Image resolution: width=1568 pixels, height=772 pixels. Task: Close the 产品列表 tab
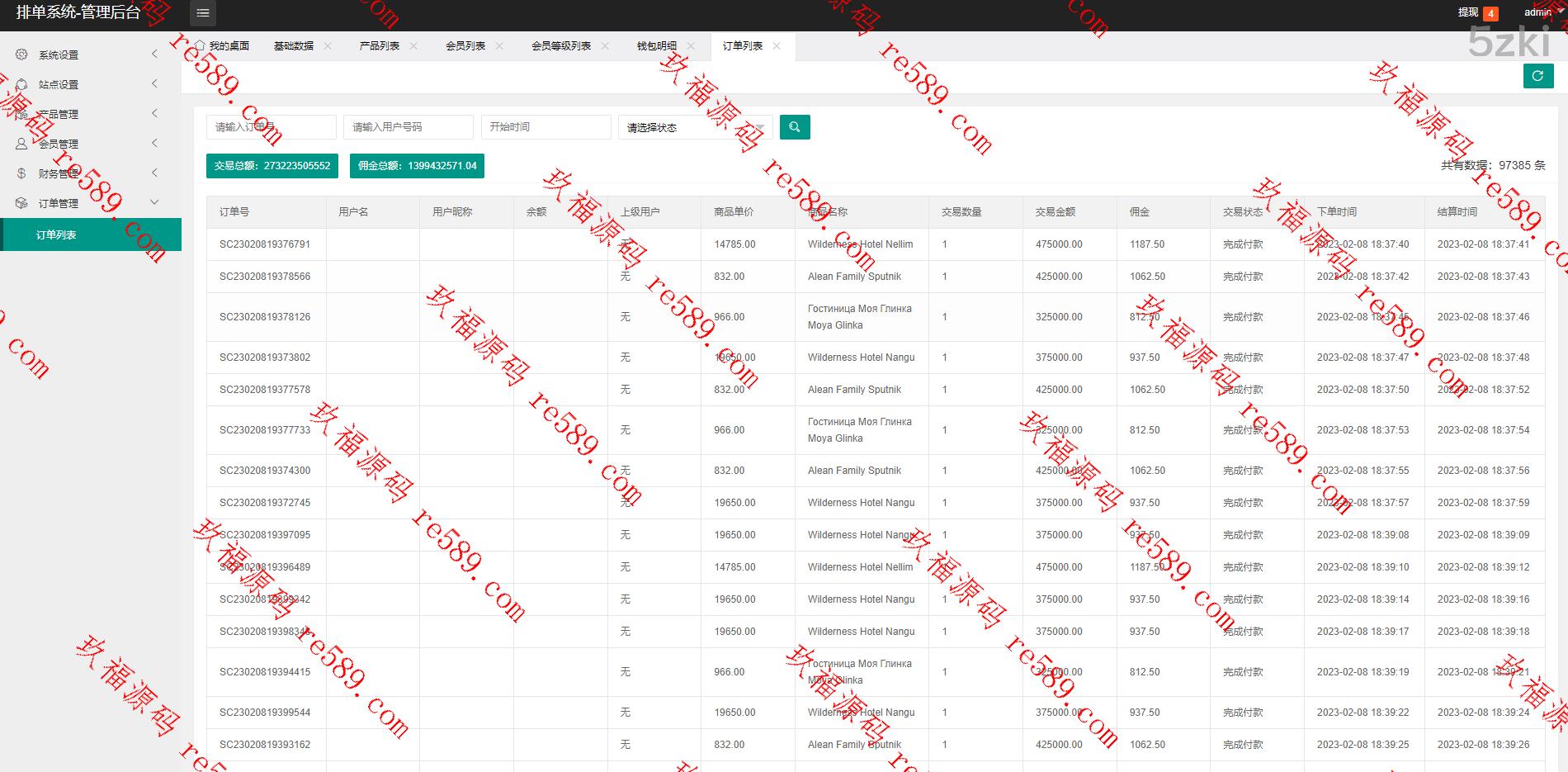coord(413,46)
